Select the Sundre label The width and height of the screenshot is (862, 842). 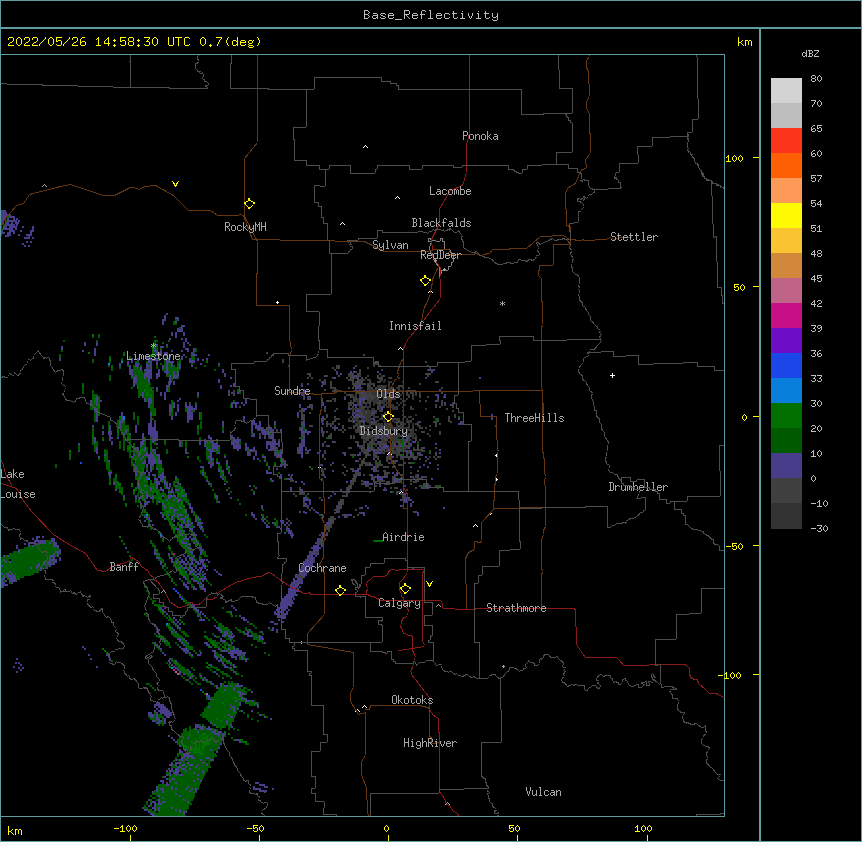point(292,391)
